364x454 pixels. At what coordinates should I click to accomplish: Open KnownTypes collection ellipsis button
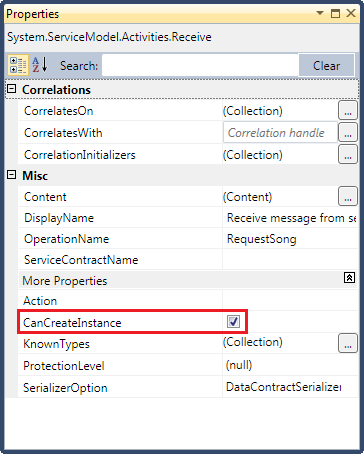tap(348, 343)
